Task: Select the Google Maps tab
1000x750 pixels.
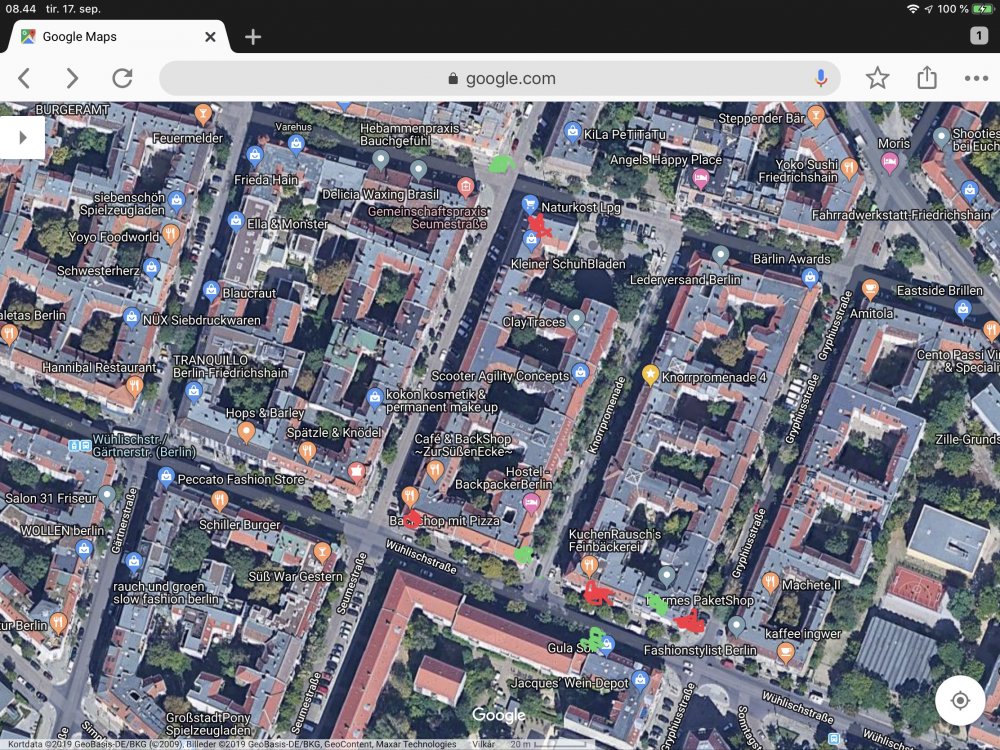Action: (x=110, y=37)
